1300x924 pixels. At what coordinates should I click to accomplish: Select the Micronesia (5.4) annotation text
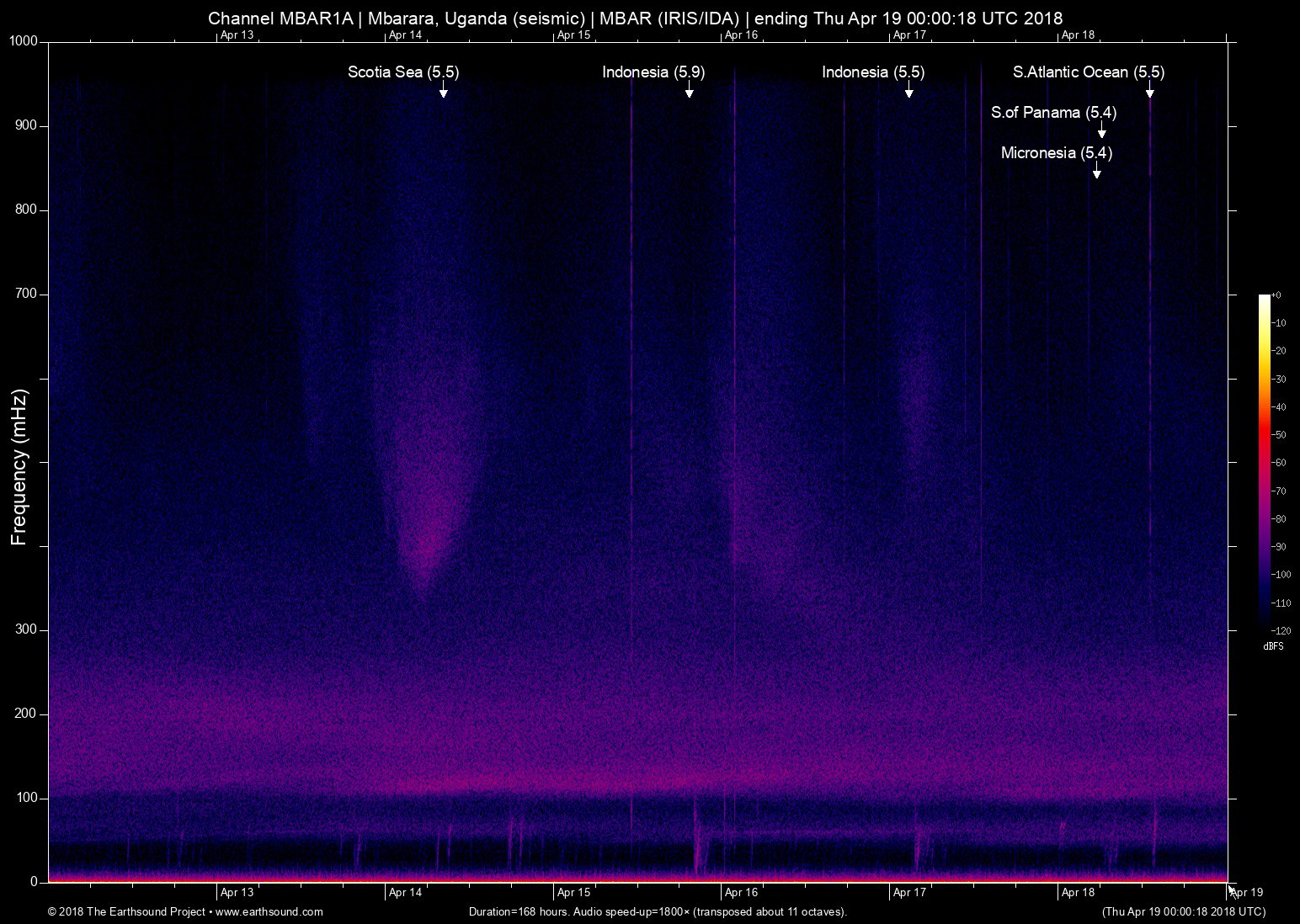coord(1056,153)
